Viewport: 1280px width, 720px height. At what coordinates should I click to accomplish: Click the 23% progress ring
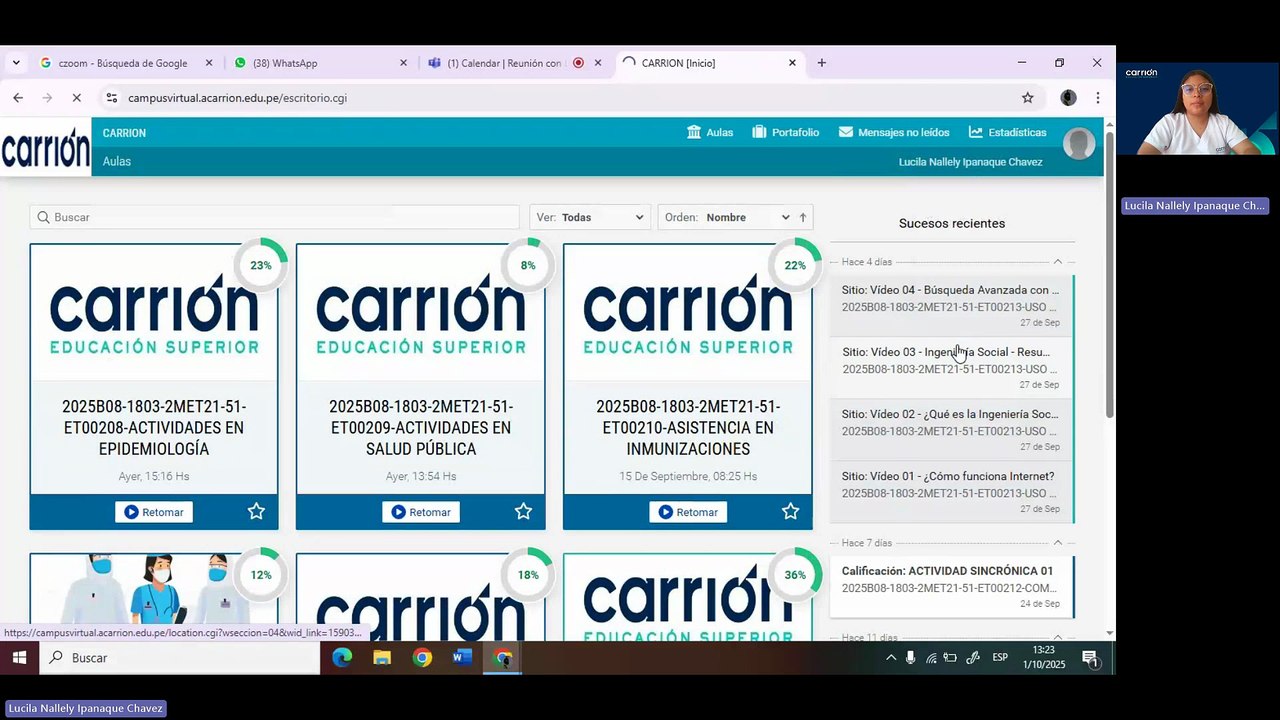(261, 265)
